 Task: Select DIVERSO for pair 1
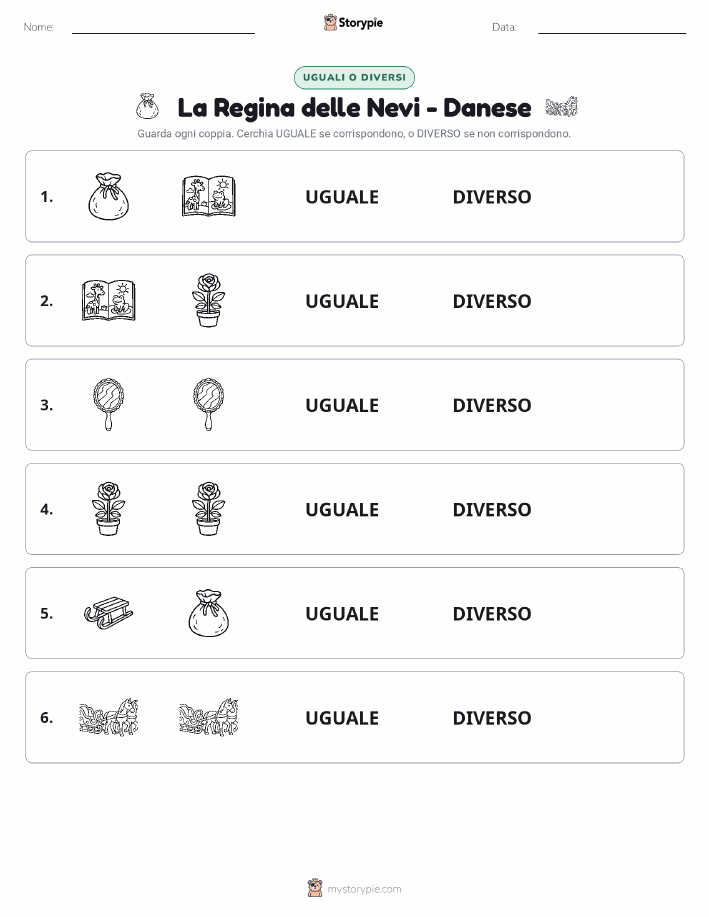pos(492,197)
